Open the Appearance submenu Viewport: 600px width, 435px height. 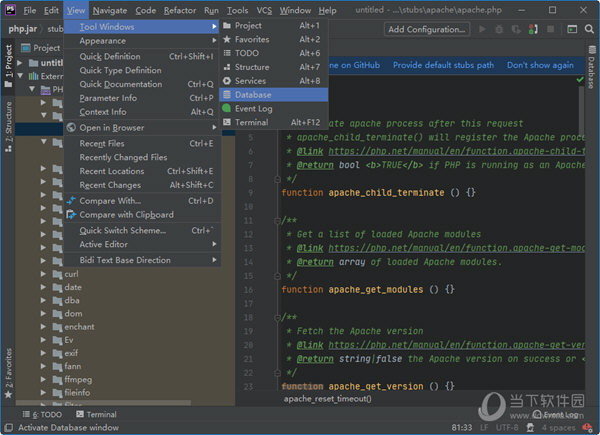pyautogui.click(x=142, y=41)
